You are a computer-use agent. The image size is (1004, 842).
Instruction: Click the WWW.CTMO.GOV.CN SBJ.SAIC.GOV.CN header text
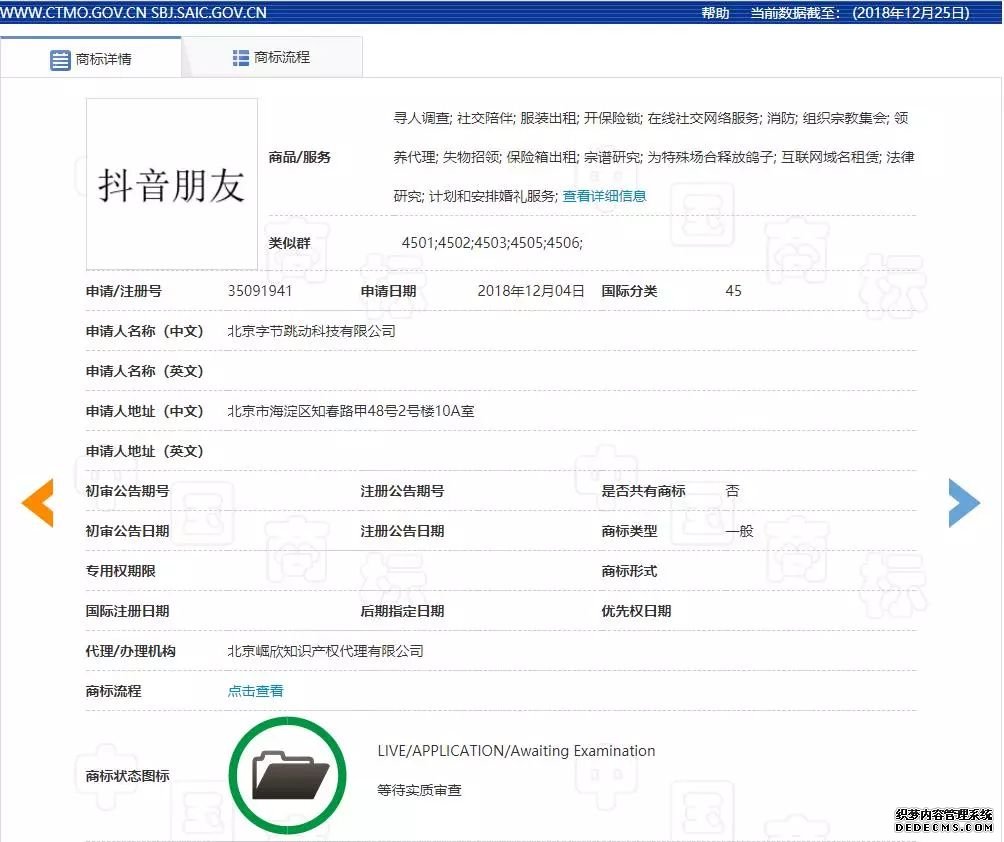coord(133,13)
